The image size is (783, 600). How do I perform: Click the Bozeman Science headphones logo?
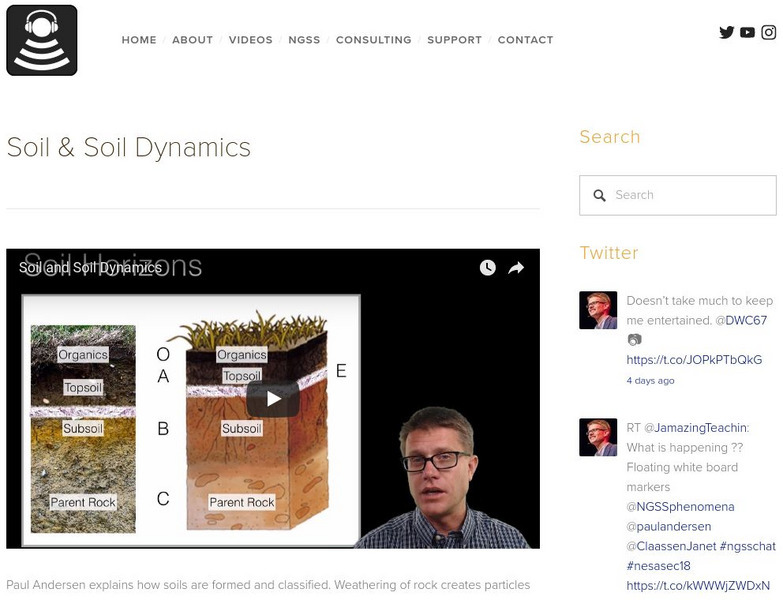[42, 40]
